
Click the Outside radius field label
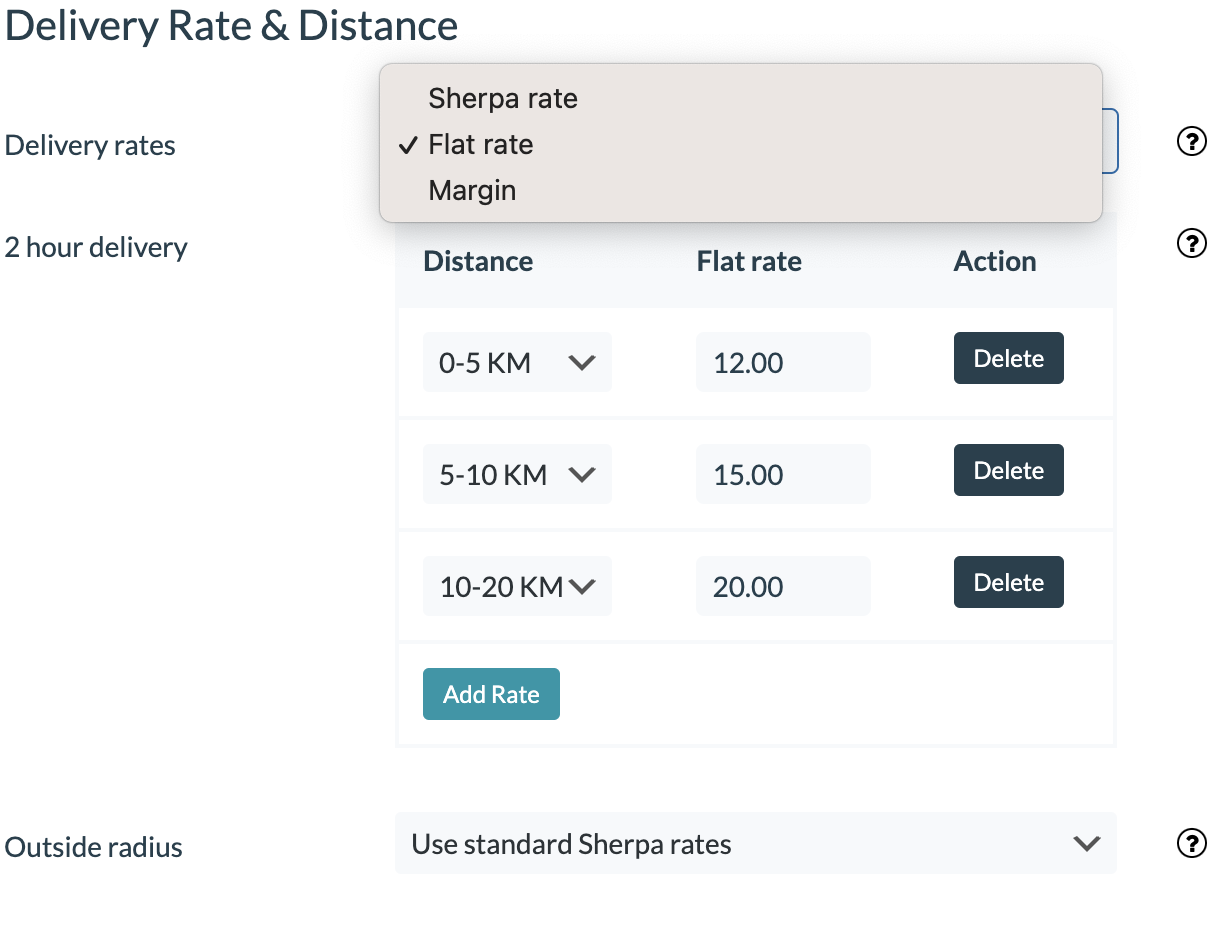click(x=94, y=848)
